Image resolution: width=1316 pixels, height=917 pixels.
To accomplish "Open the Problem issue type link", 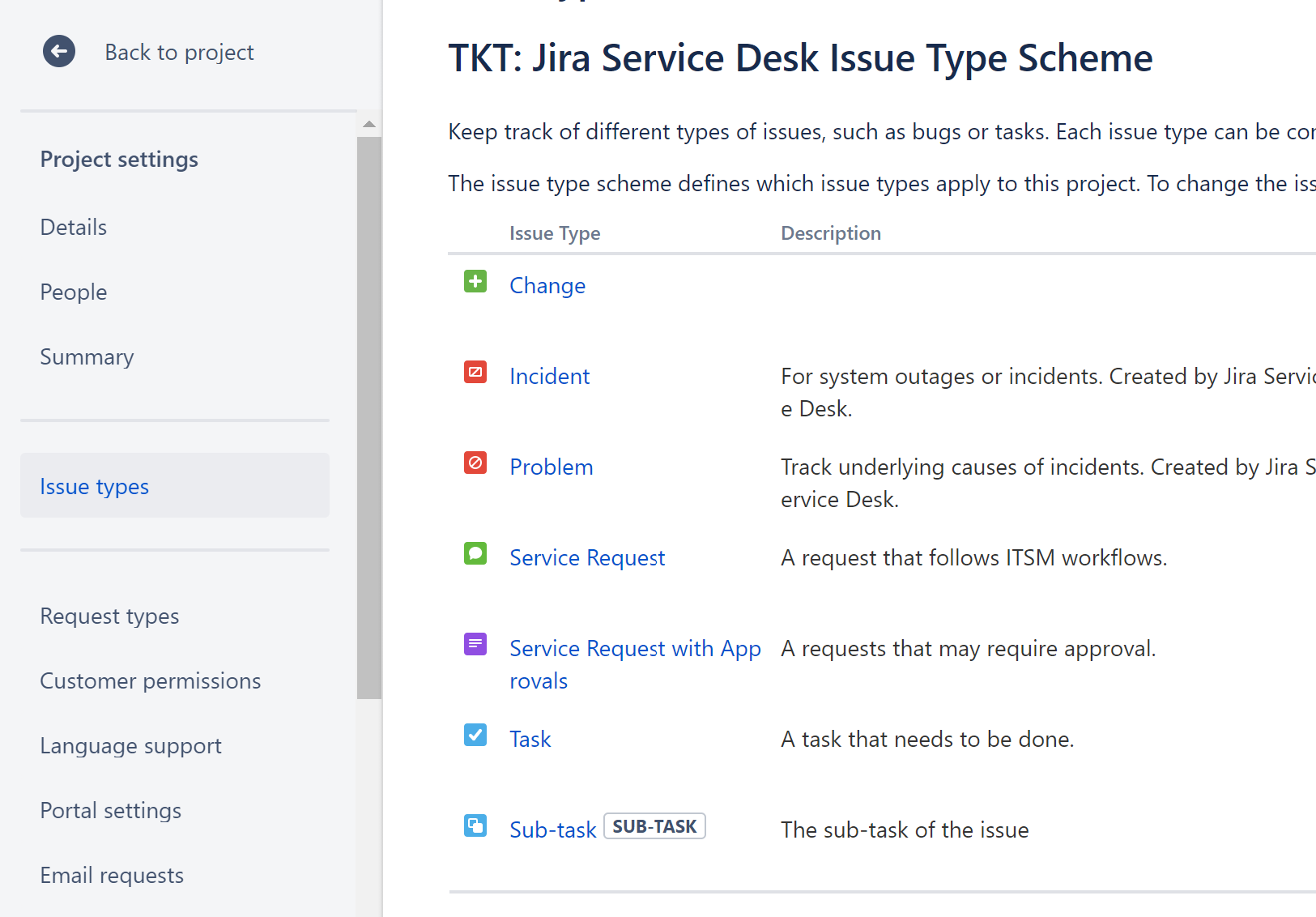I will 552,467.
